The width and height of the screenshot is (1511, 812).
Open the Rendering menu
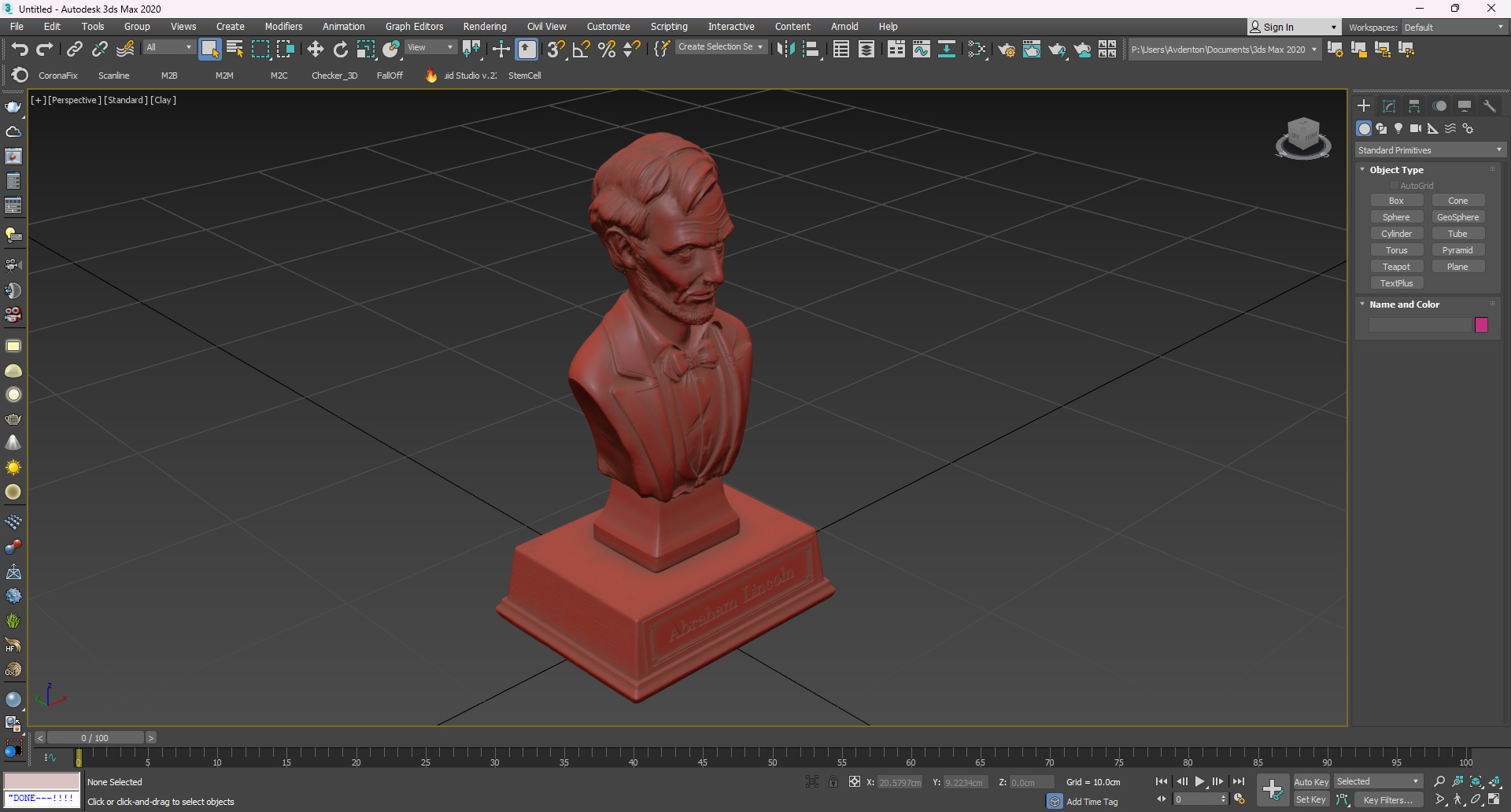[485, 27]
